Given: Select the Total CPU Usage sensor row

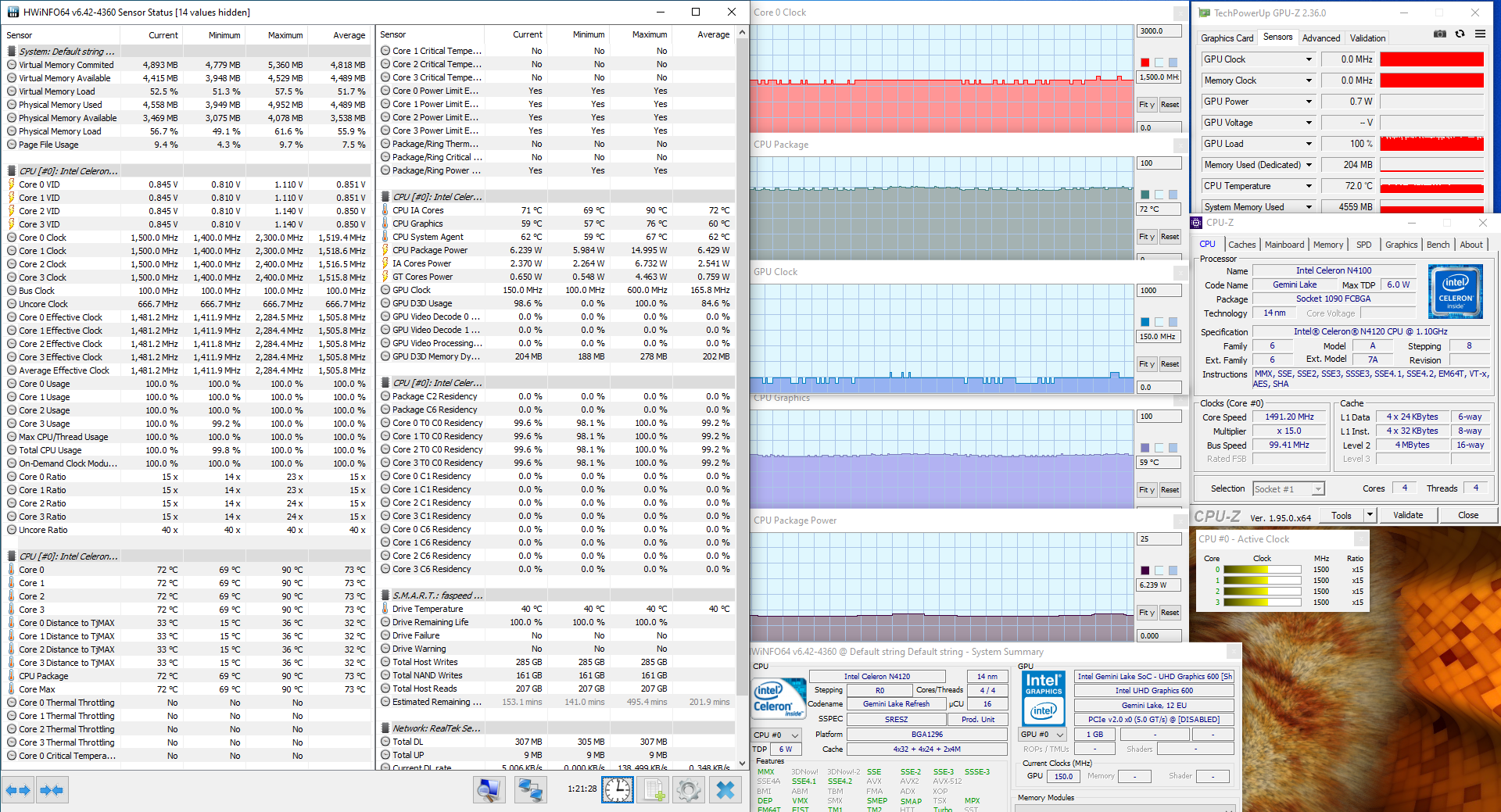Looking at the screenshot, I should (x=186, y=450).
